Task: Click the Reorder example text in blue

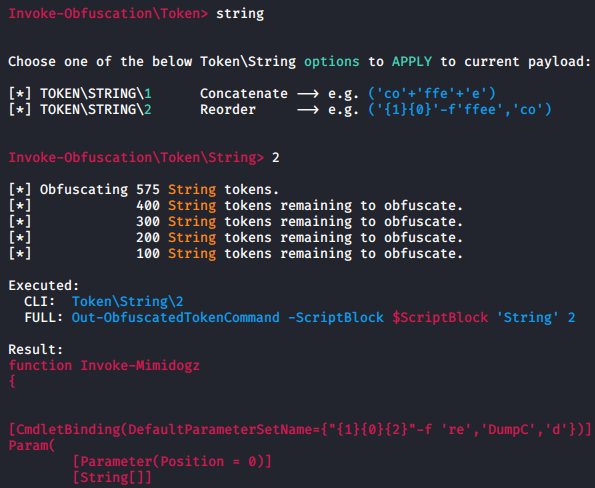Action: tap(460, 110)
